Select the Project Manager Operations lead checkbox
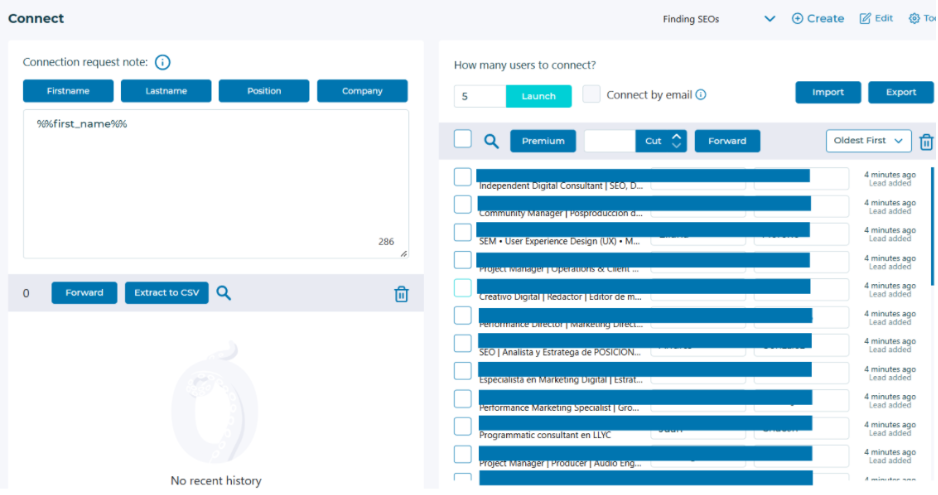Screen dimensions: 938x495 pyautogui.click(x=462, y=260)
